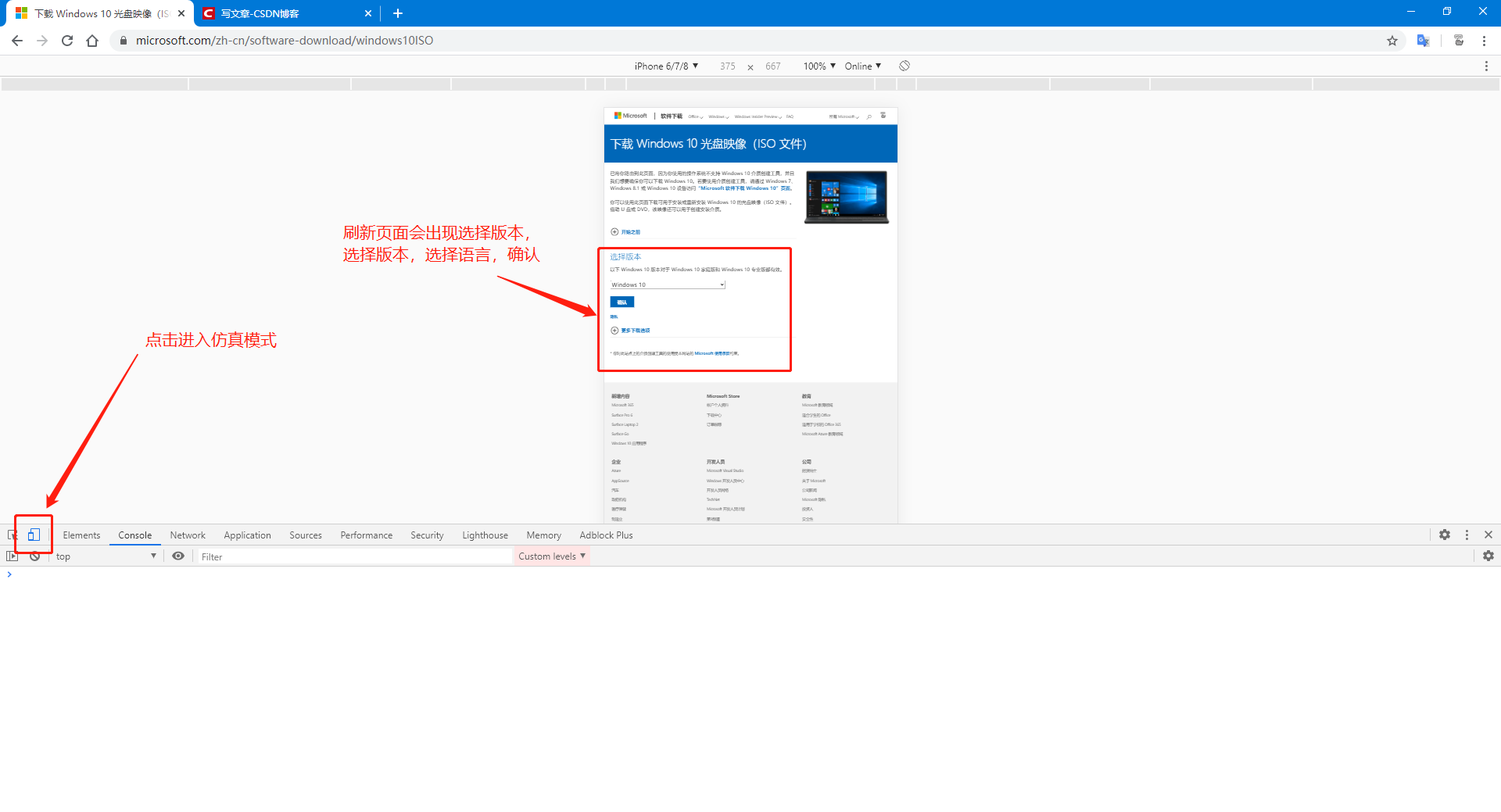Click the account icon in Microsoft page header

[883, 116]
